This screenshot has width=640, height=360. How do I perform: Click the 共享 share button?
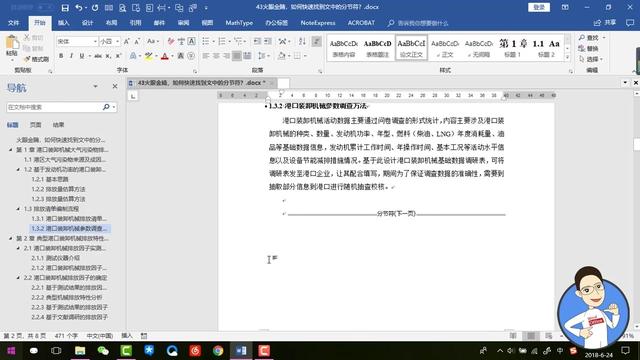pos(605,23)
